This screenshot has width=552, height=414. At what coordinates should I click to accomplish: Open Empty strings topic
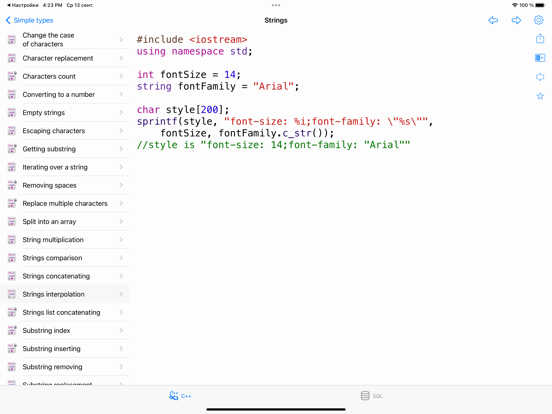(65, 113)
